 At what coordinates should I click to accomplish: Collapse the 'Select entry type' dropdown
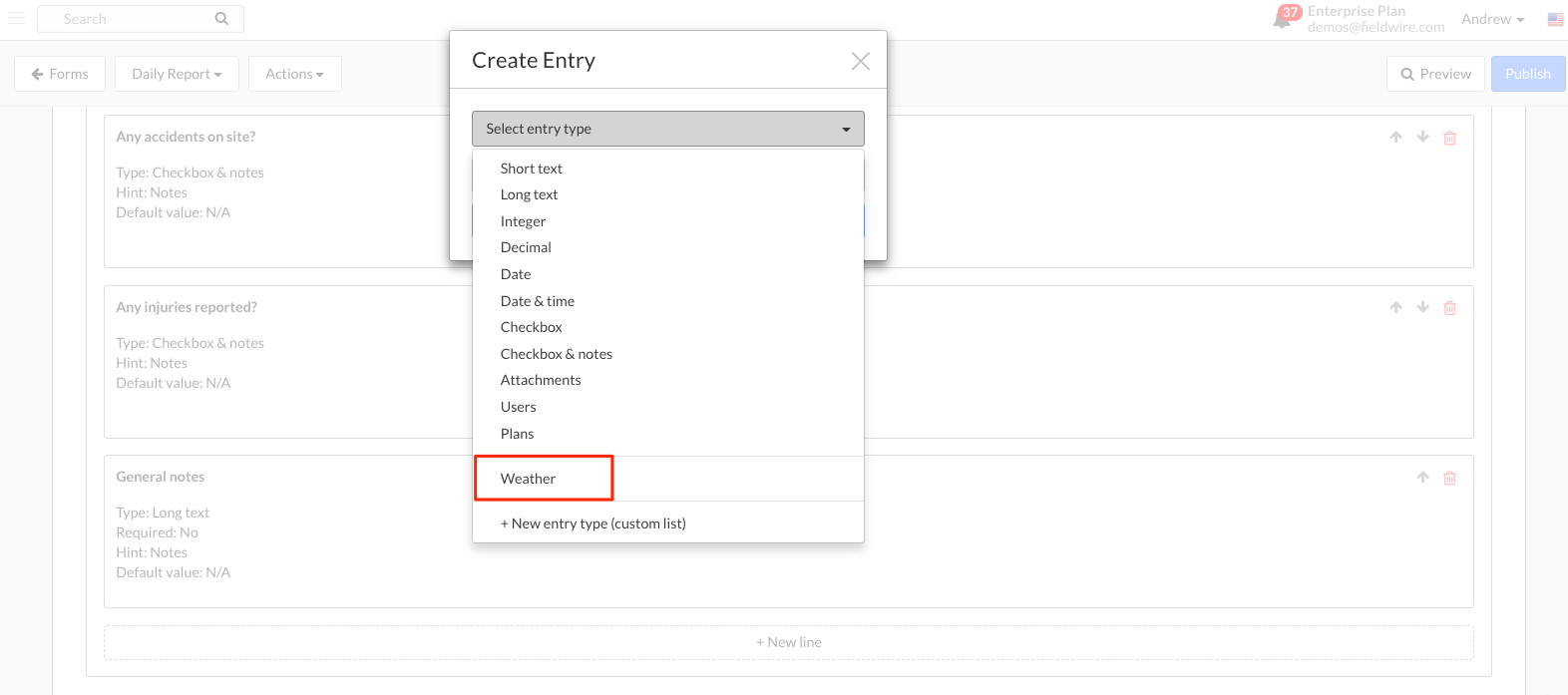coord(667,129)
